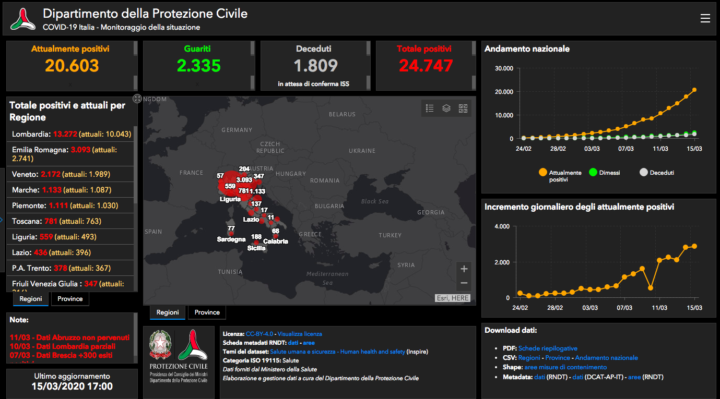Open the hamburger menu at top right
The image size is (720, 399).
click(705, 18)
